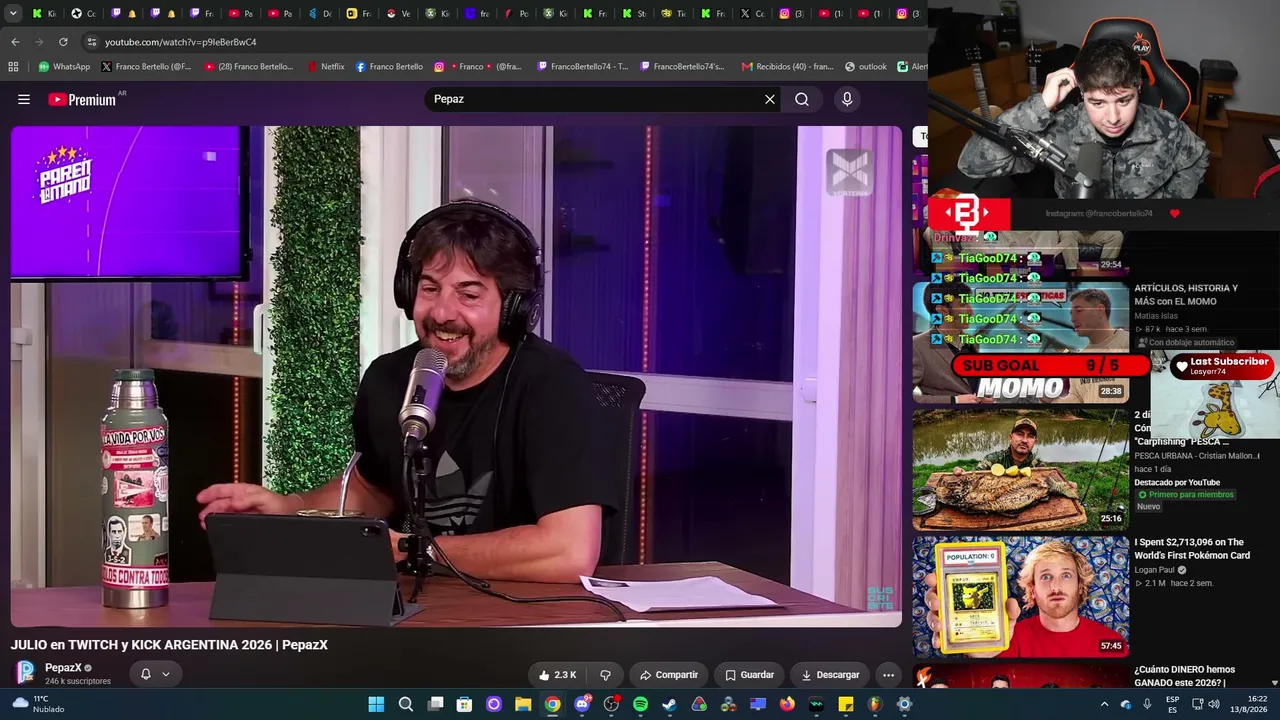Open Netflix bookmark

(325, 67)
